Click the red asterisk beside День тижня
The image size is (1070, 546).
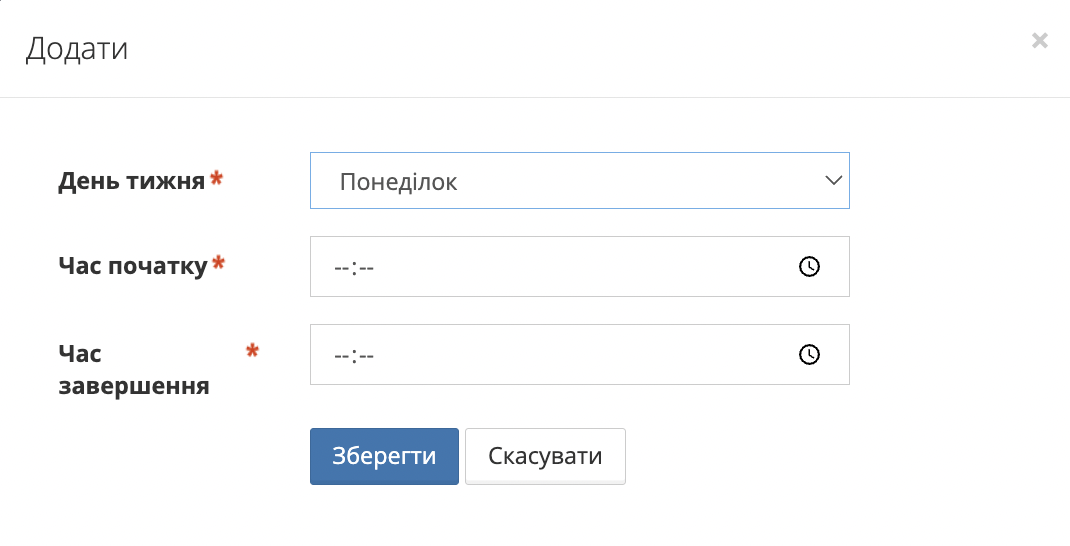click(x=217, y=180)
